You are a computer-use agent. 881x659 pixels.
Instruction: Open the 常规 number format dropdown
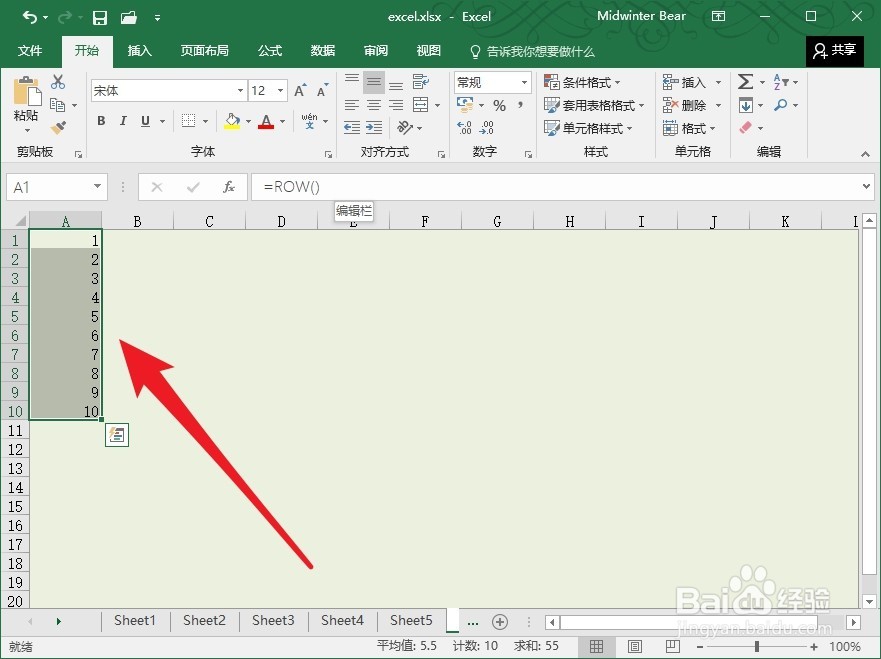pyautogui.click(x=524, y=83)
